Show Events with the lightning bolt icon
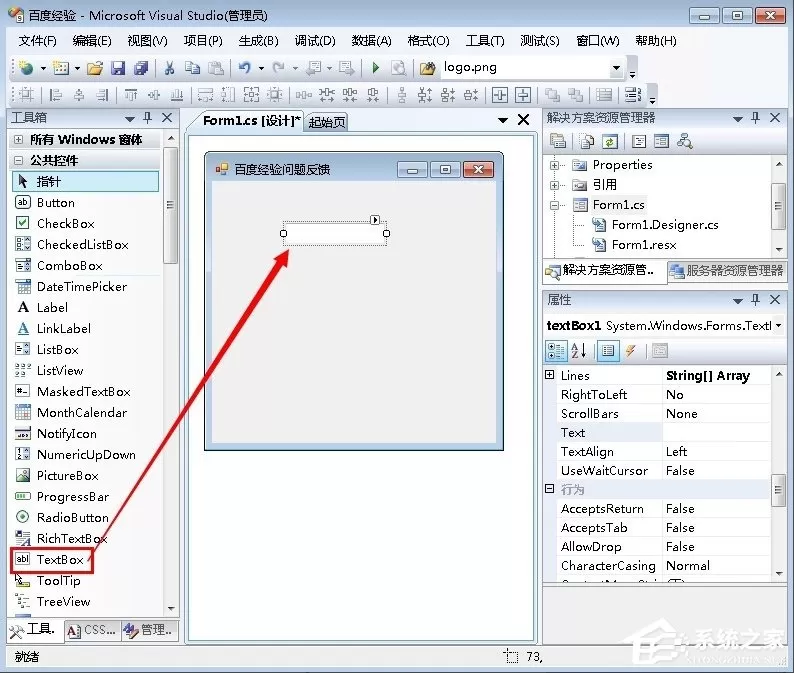 coord(631,350)
